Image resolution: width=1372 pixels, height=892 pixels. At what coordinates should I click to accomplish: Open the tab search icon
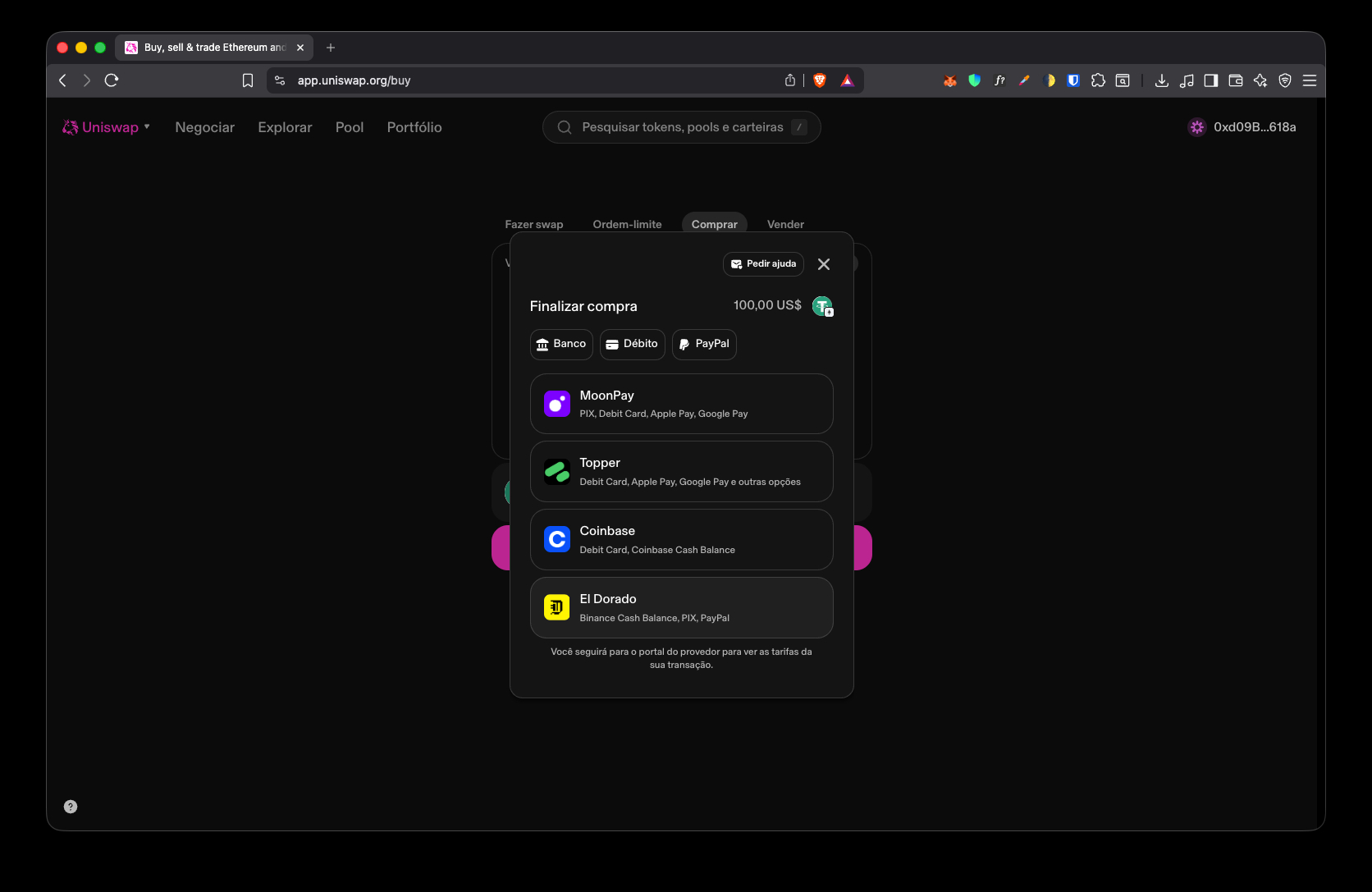tap(1123, 80)
